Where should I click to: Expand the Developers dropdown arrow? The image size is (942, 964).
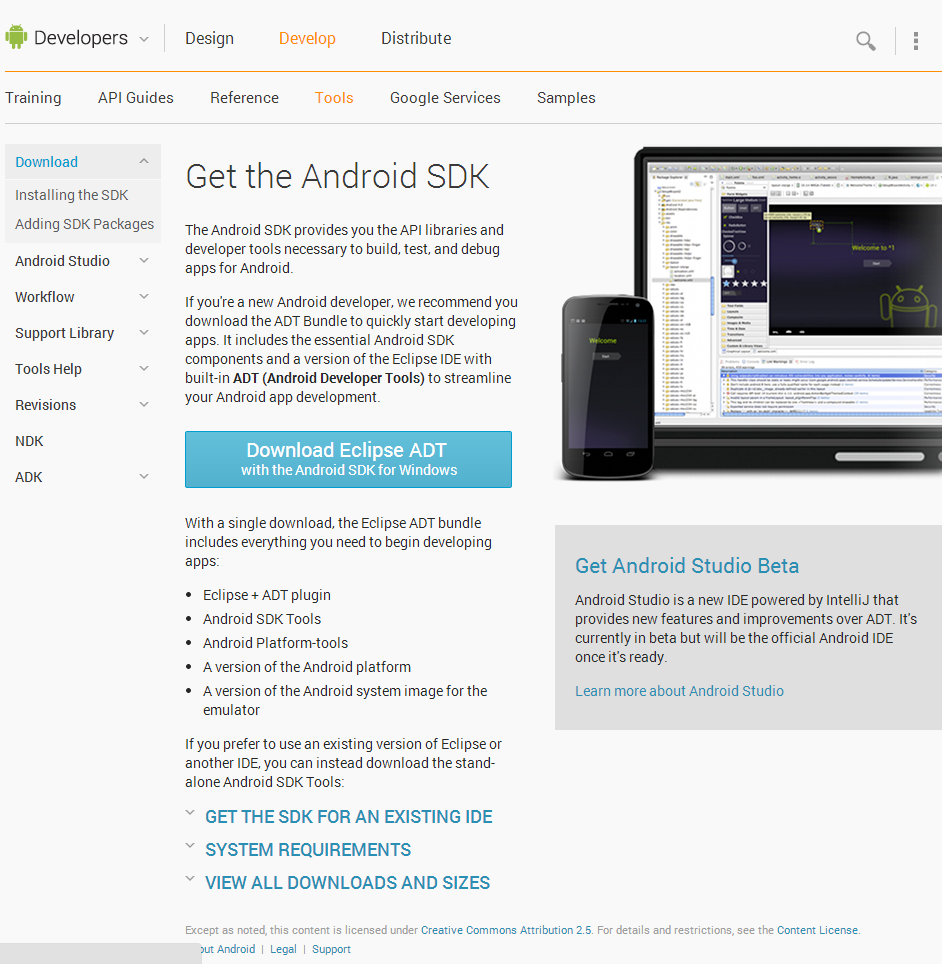pos(144,39)
